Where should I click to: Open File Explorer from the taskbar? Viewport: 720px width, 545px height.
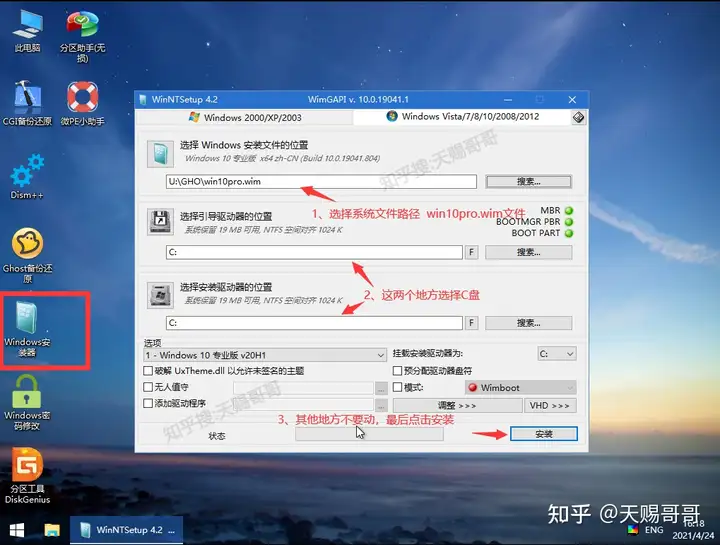[52, 531]
